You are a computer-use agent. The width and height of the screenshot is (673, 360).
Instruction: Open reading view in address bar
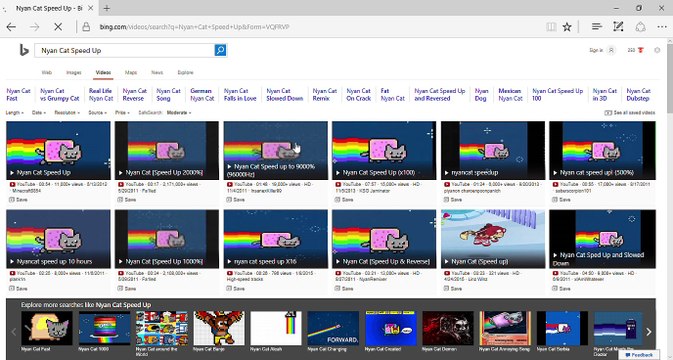(x=551, y=27)
